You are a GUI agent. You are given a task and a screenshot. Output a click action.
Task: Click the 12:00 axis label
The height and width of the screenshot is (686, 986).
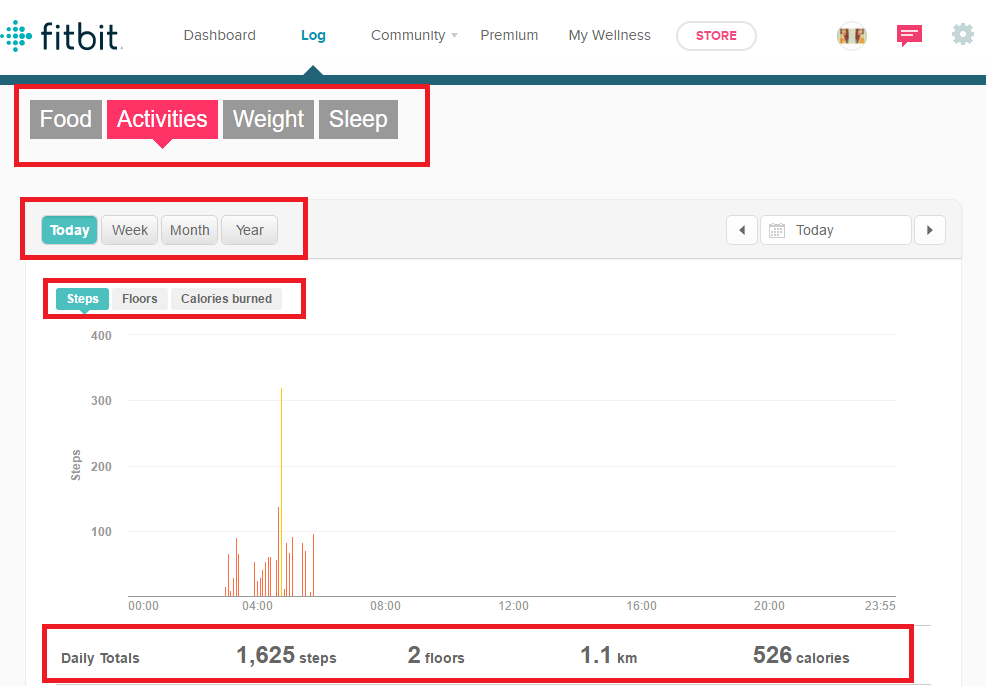coord(513,606)
